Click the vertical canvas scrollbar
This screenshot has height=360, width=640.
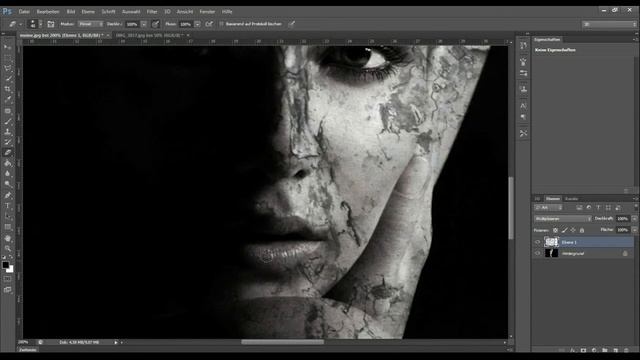[x=511, y=208]
